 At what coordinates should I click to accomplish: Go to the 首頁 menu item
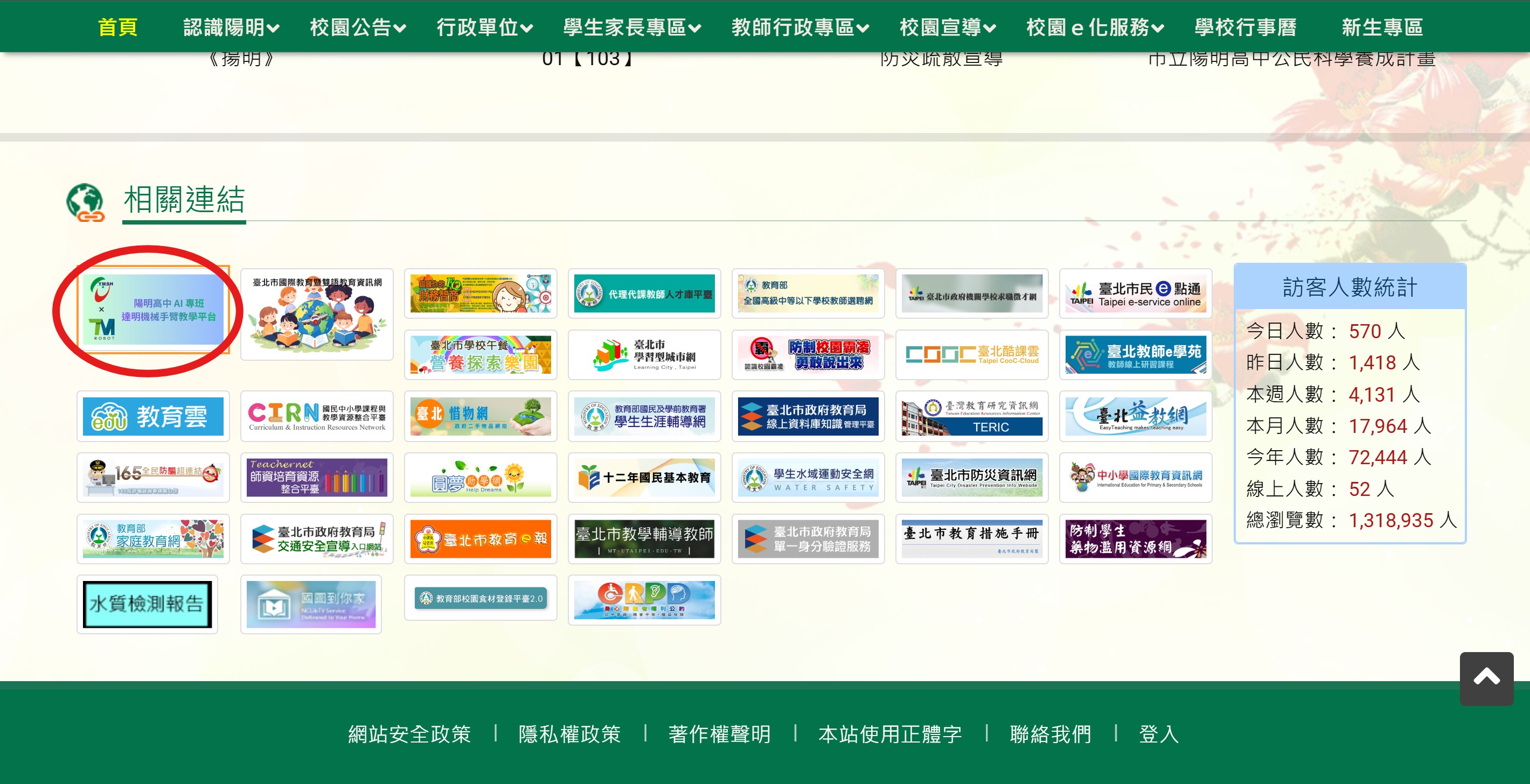[x=117, y=27]
